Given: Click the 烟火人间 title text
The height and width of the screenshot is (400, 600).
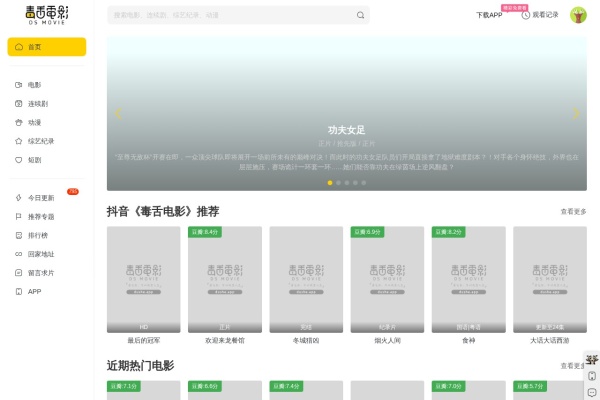Looking at the screenshot, I should (387, 340).
